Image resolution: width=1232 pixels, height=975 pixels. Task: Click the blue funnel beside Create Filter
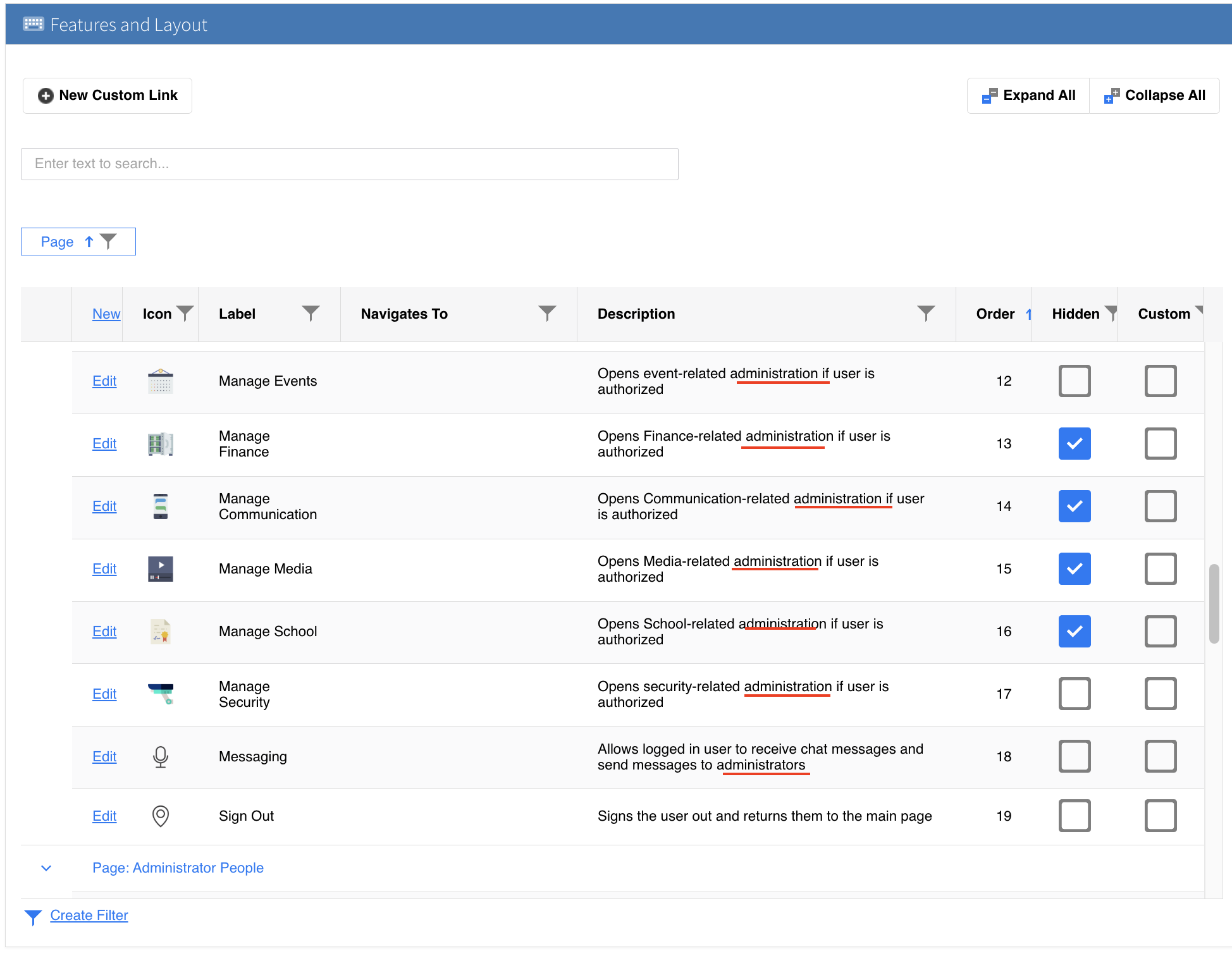tap(33, 917)
